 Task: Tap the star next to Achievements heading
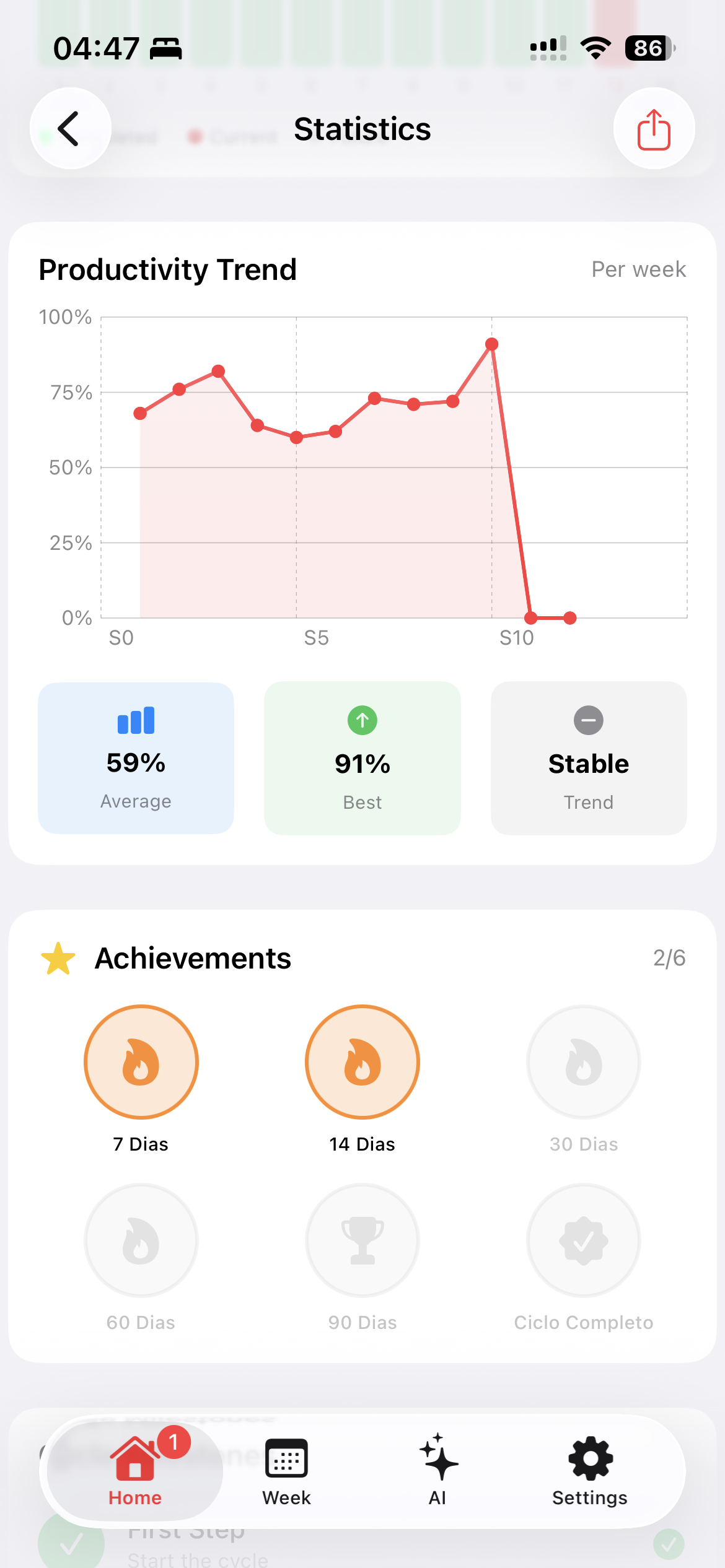pos(58,957)
